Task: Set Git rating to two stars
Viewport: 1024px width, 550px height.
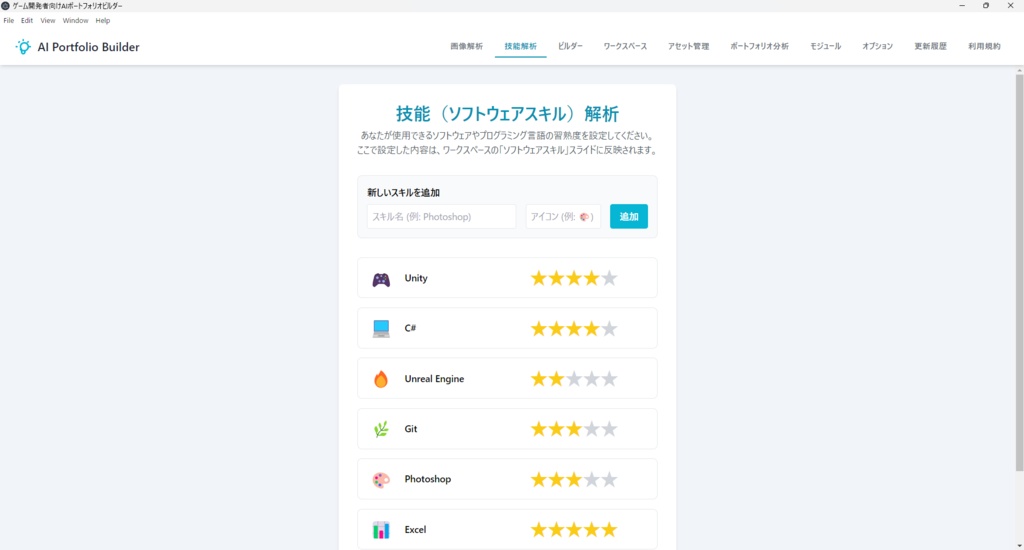Action: (556, 429)
